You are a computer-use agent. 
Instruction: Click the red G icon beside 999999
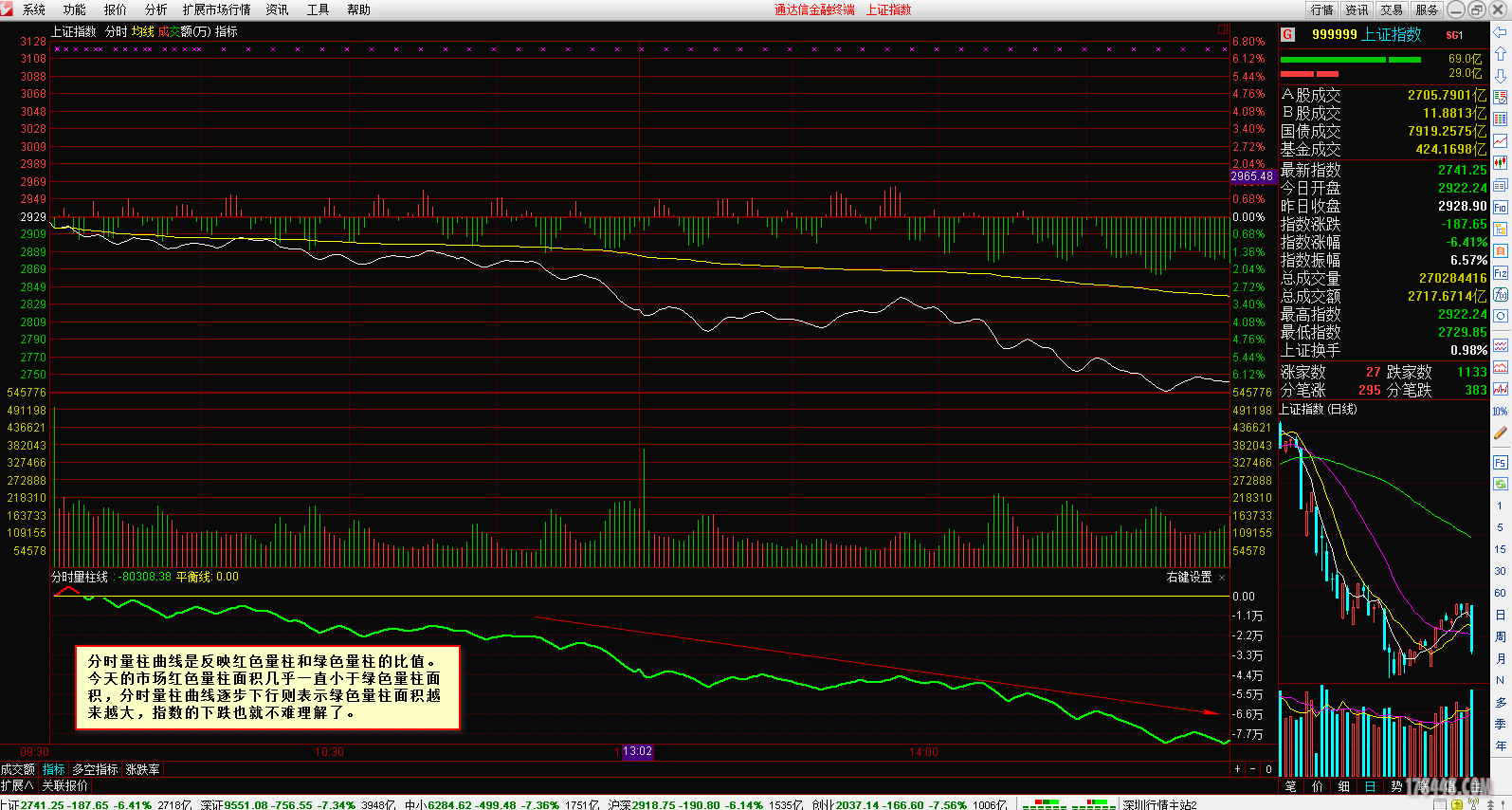tap(1287, 34)
